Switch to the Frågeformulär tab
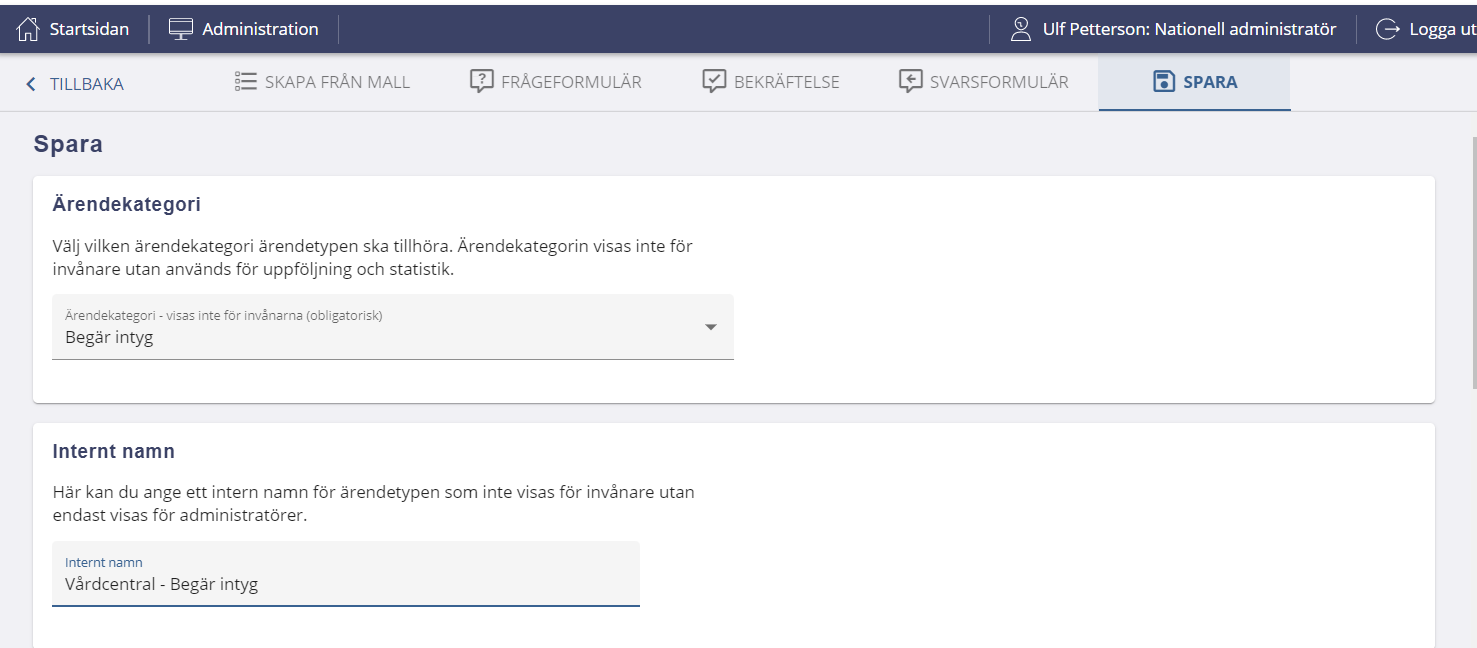Image resolution: width=1477 pixels, height=648 pixels. coord(571,82)
